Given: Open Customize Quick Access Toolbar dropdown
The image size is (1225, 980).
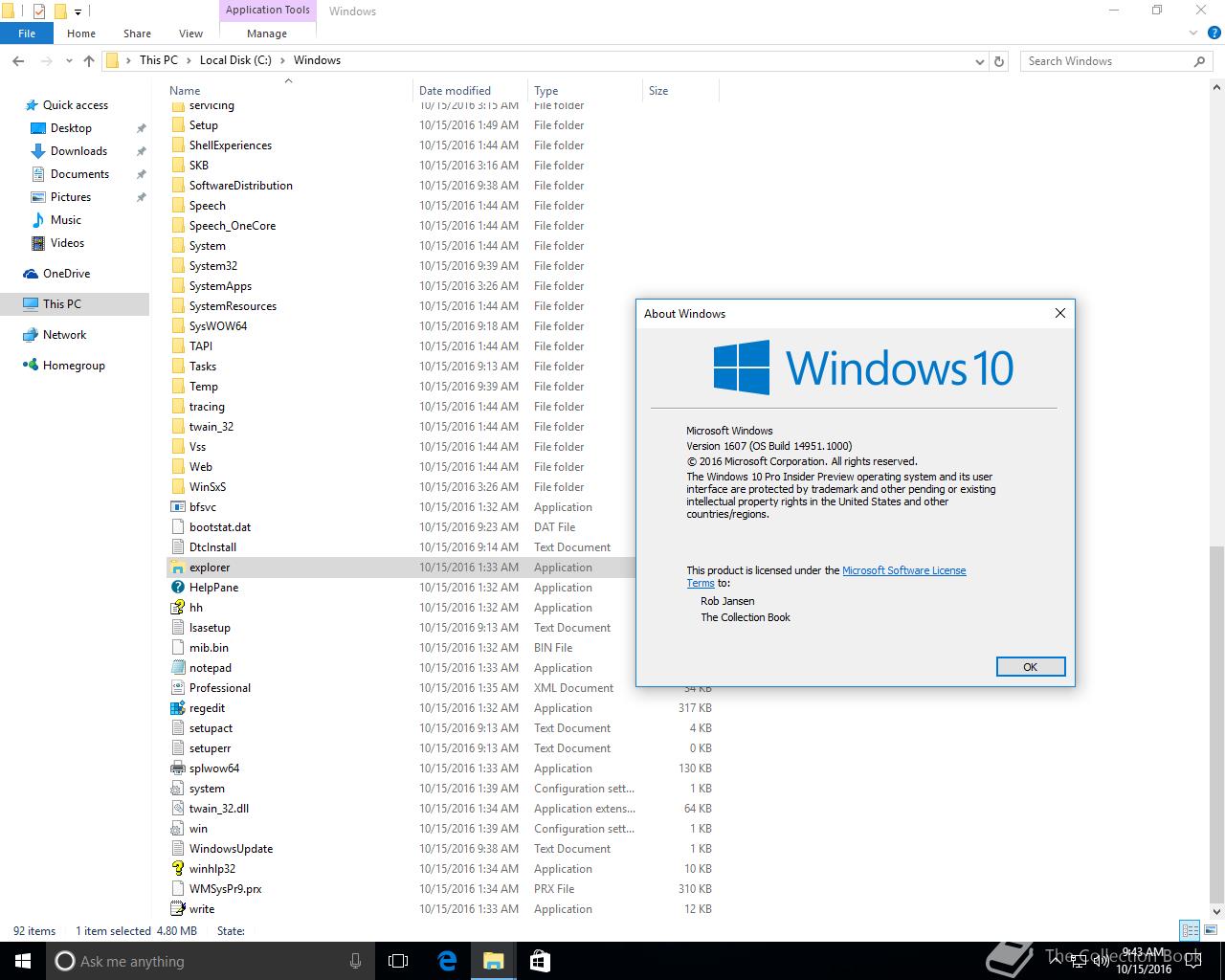Looking at the screenshot, I should tap(78, 12).
